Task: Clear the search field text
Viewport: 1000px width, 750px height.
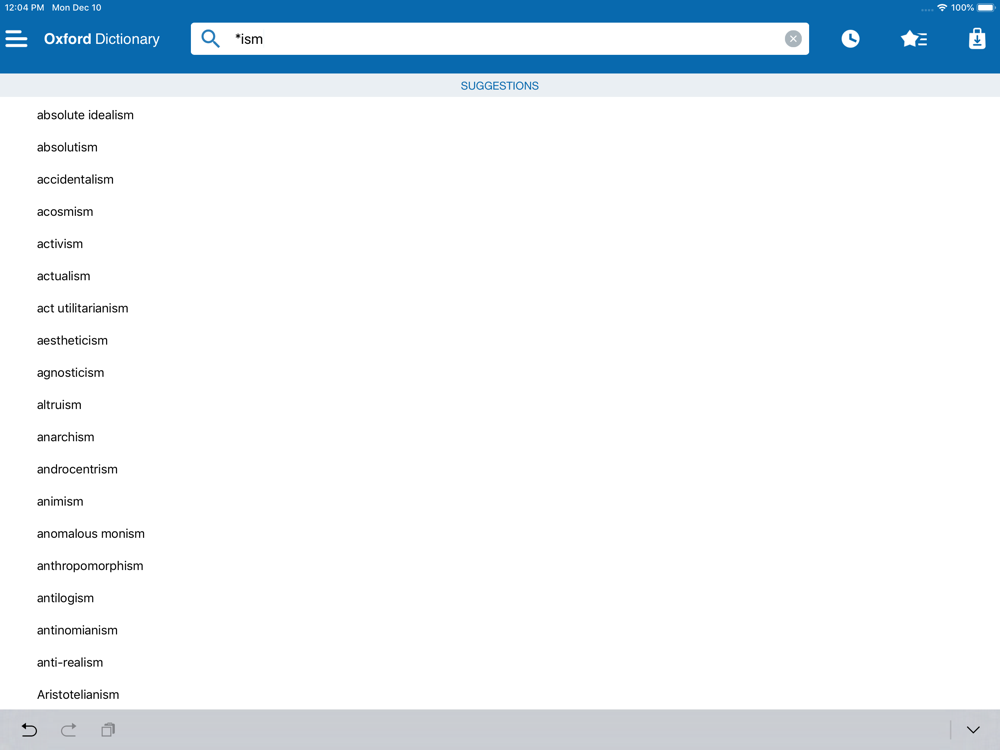Action: [793, 39]
